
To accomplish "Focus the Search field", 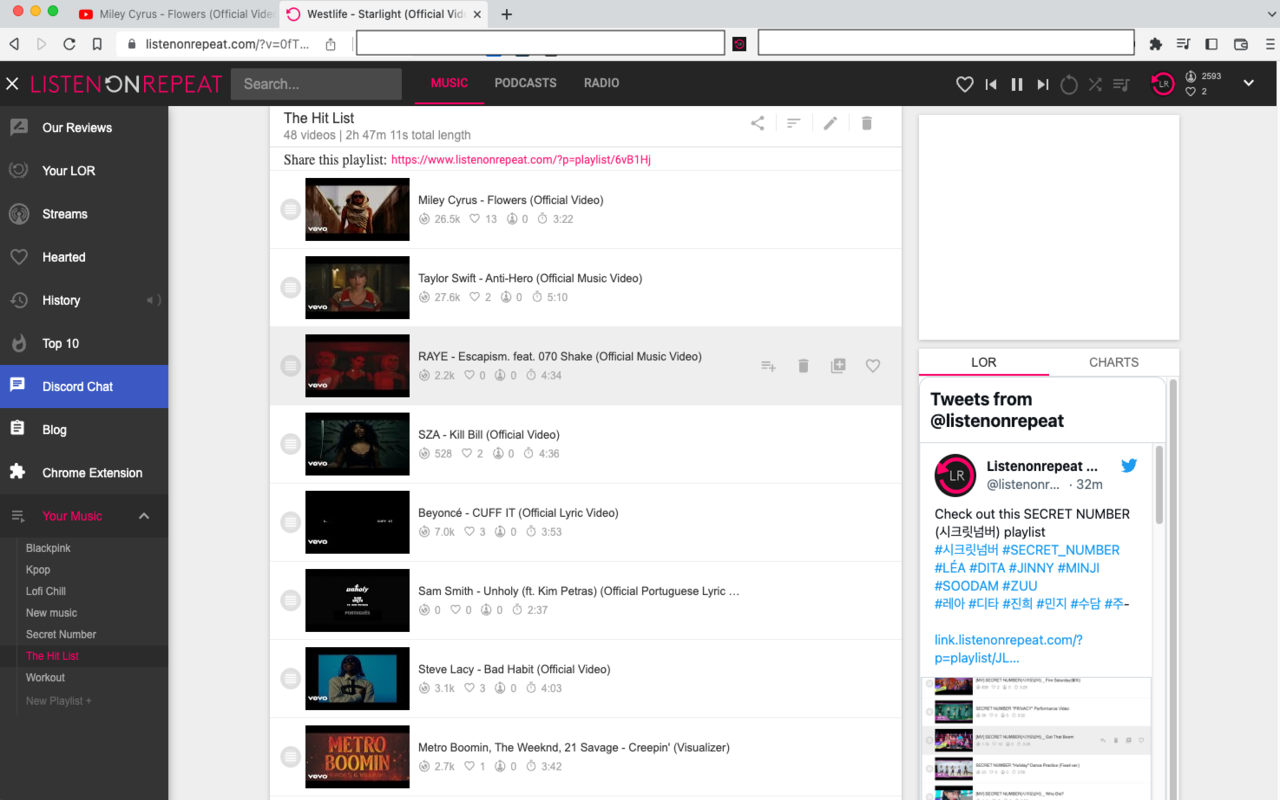I will pos(315,83).
